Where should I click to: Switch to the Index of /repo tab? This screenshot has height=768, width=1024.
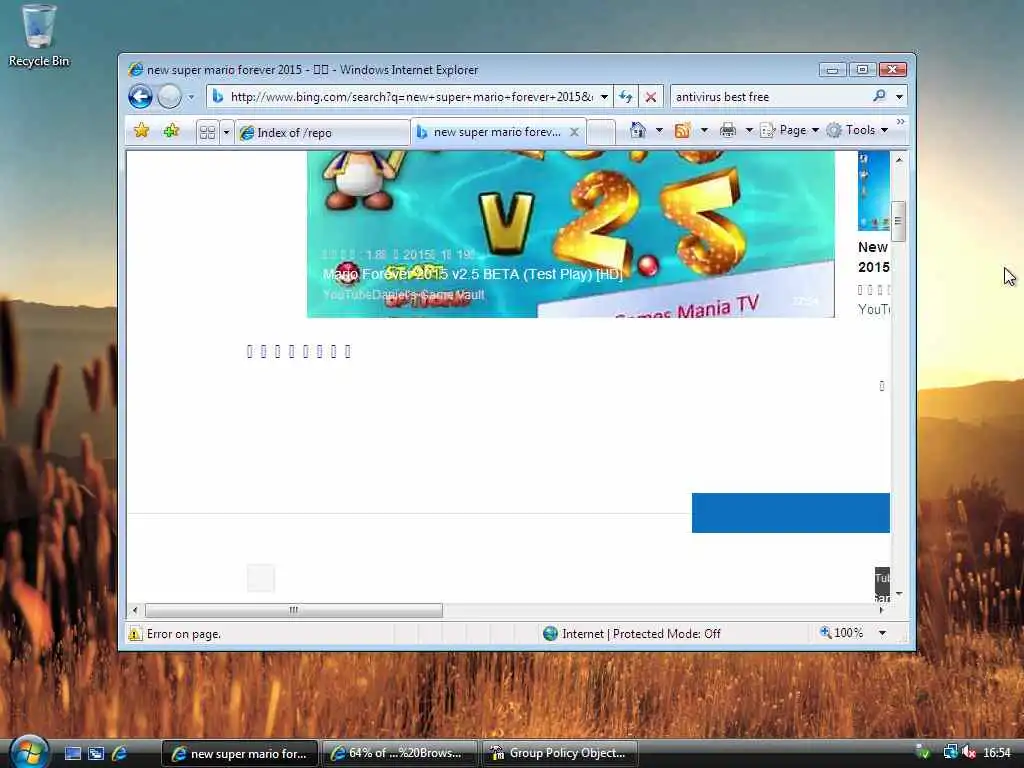(322, 133)
